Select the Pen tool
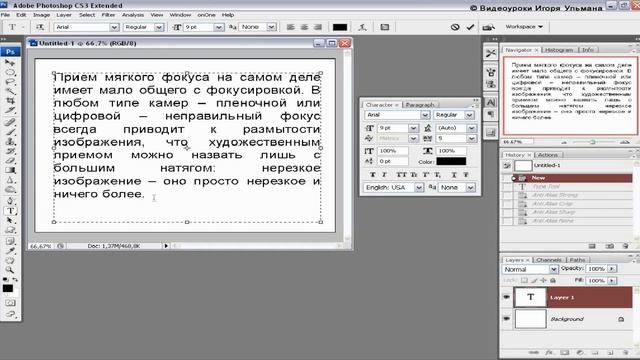 pyautogui.click(x=10, y=200)
